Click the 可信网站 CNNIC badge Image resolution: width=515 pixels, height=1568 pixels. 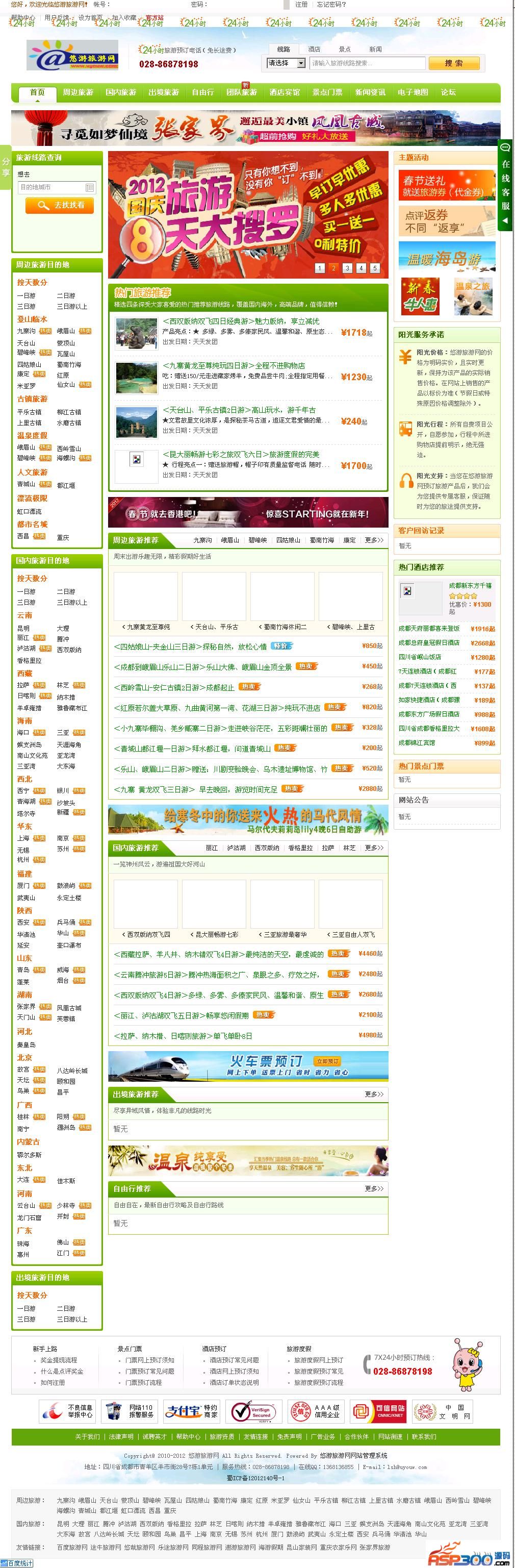378,1411
